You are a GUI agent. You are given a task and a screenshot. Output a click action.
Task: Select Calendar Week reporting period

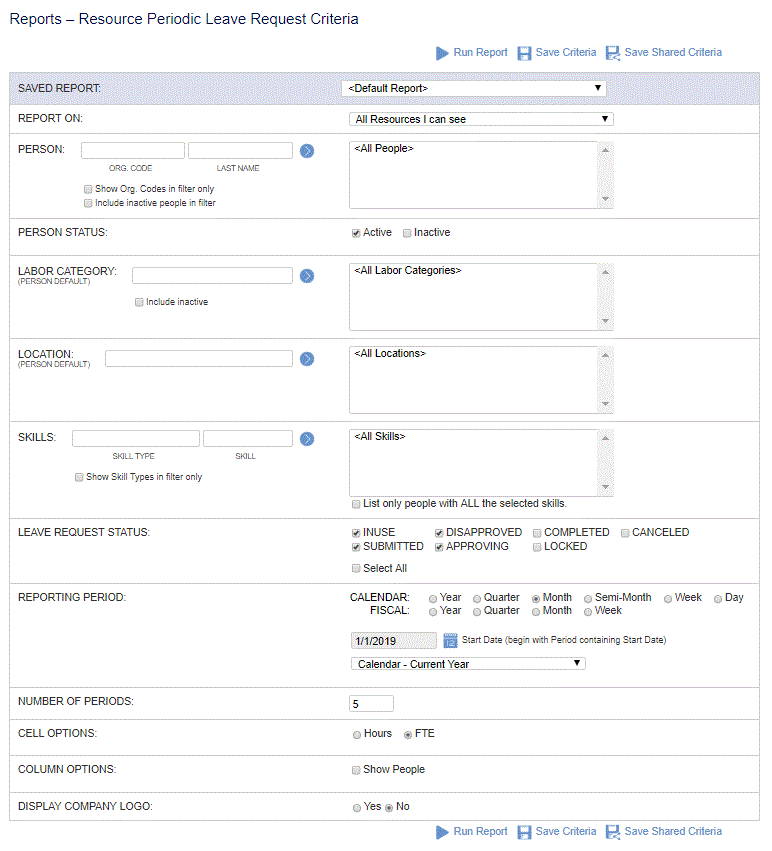[x=668, y=599]
